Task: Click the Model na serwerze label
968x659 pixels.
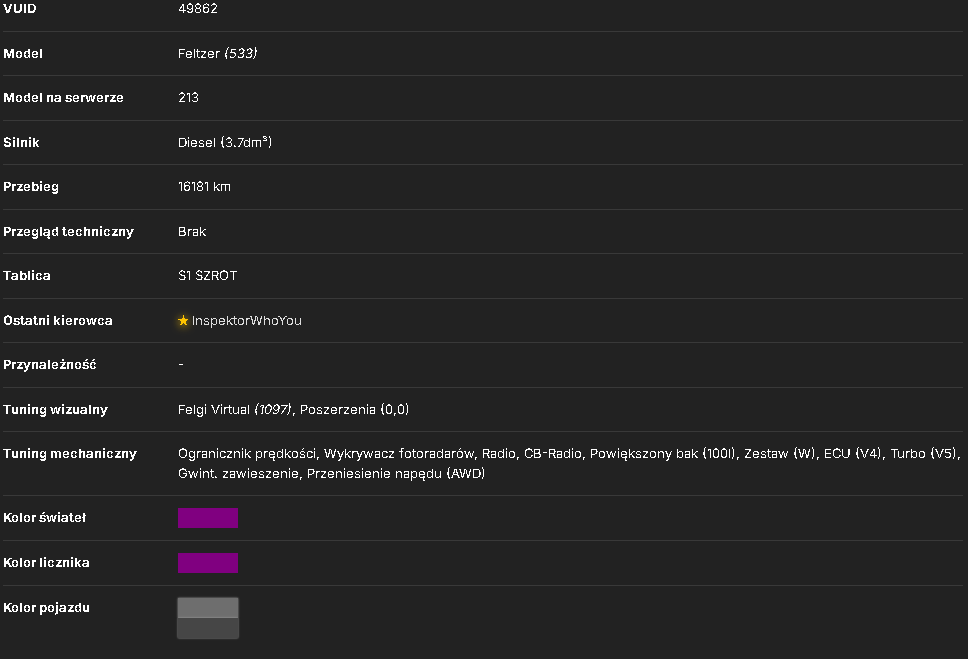Action: [x=64, y=98]
